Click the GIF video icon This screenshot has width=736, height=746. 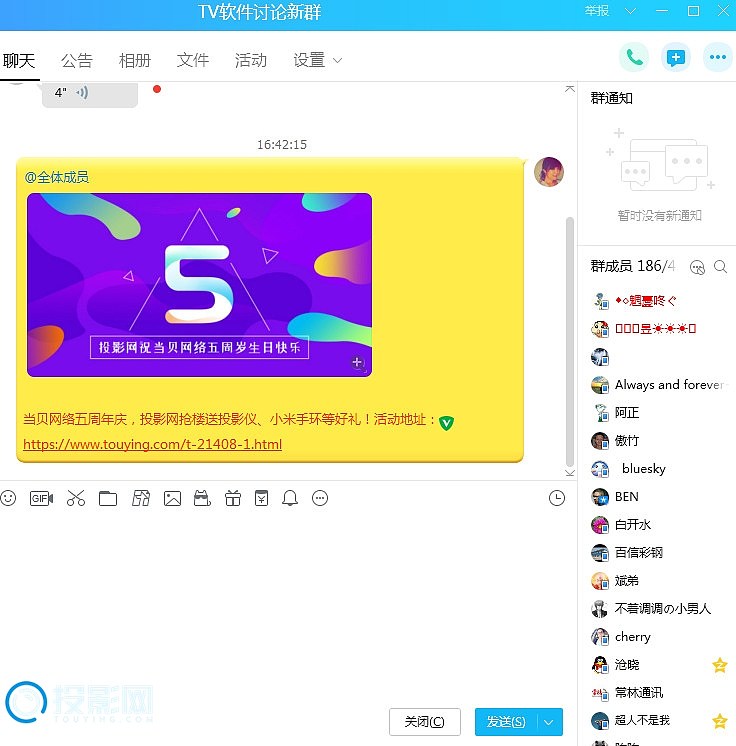pyautogui.click(x=41, y=498)
